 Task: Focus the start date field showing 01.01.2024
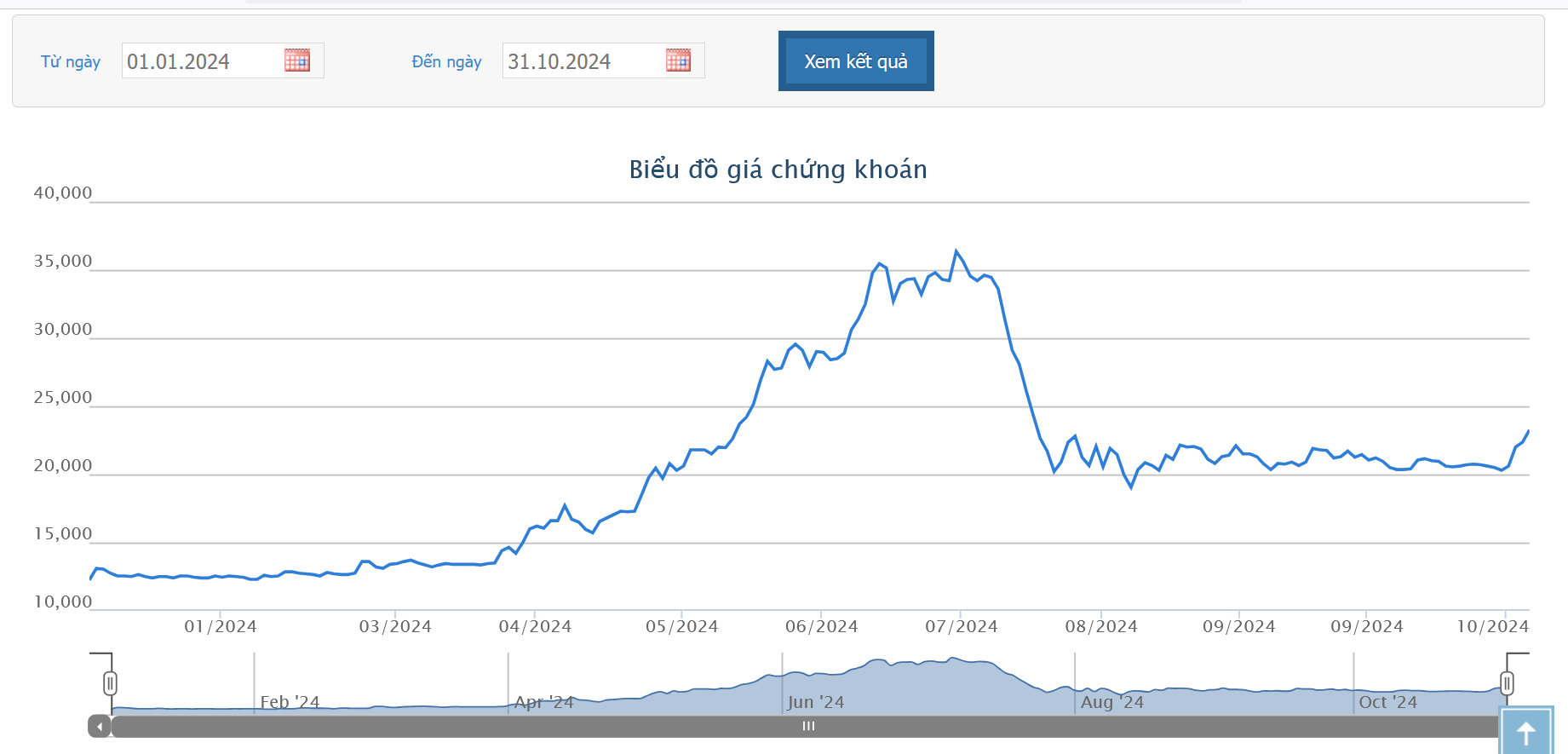(x=202, y=61)
